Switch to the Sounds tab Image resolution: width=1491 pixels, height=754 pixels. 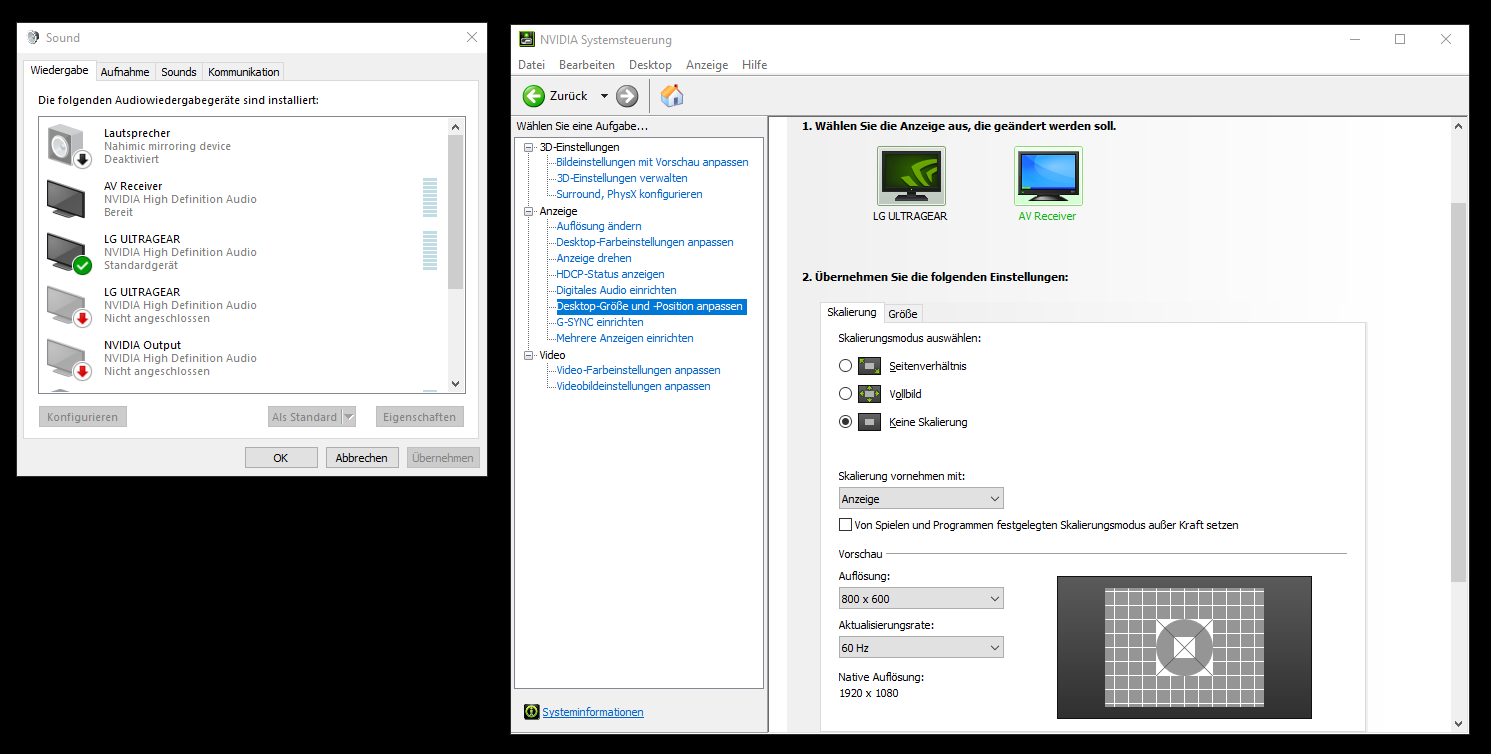[x=179, y=72]
